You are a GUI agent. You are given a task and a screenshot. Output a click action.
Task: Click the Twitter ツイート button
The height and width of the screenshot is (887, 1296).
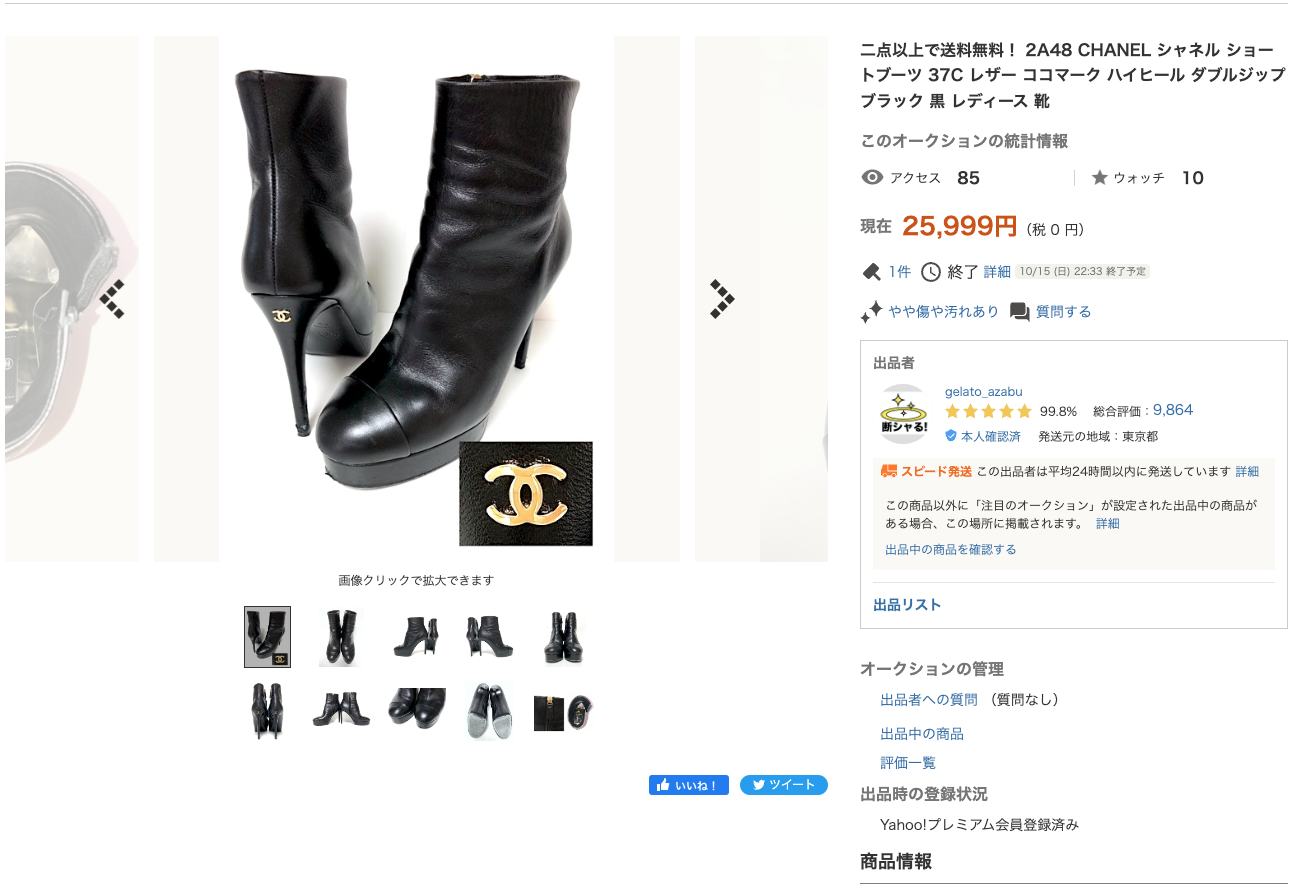pyautogui.click(x=784, y=785)
